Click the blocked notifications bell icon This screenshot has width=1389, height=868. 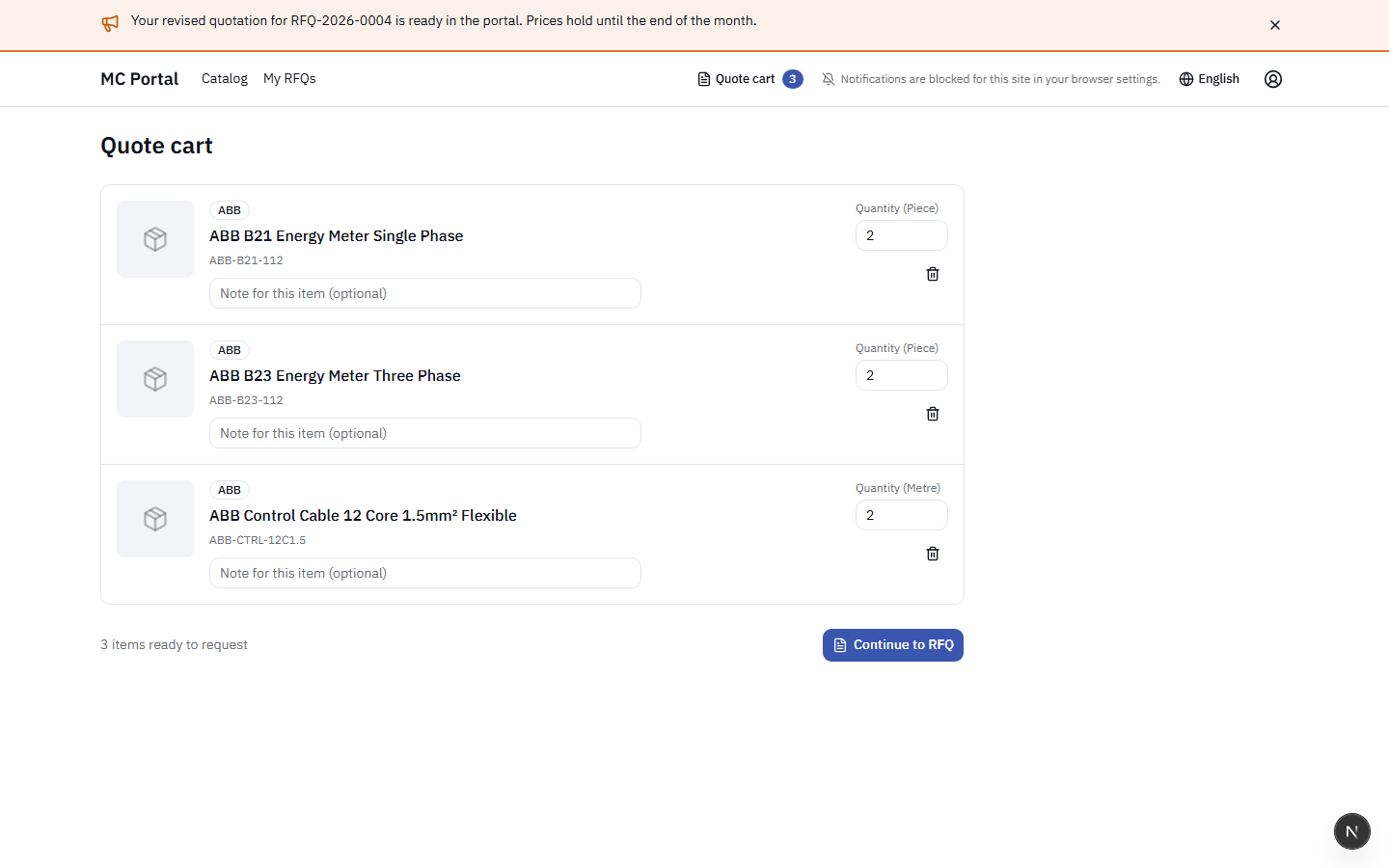829,79
